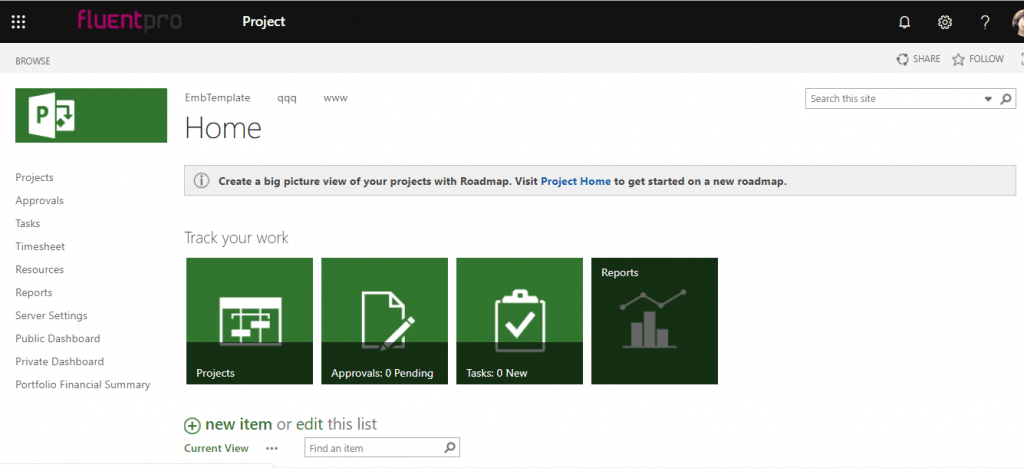Image resolution: width=1024 pixels, height=468 pixels.
Task: Follow the site with FOLLOW button
Action: click(x=978, y=59)
